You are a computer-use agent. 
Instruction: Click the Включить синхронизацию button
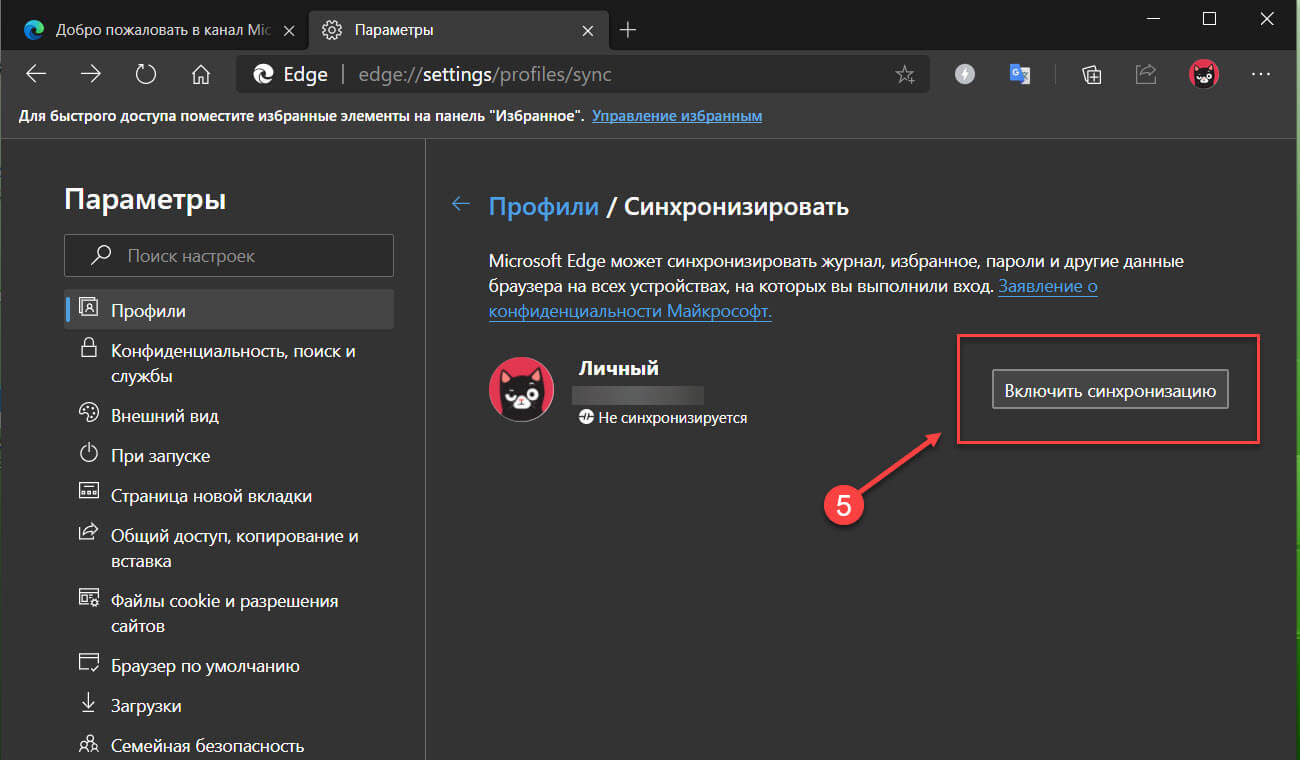pyautogui.click(x=1110, y=390)
